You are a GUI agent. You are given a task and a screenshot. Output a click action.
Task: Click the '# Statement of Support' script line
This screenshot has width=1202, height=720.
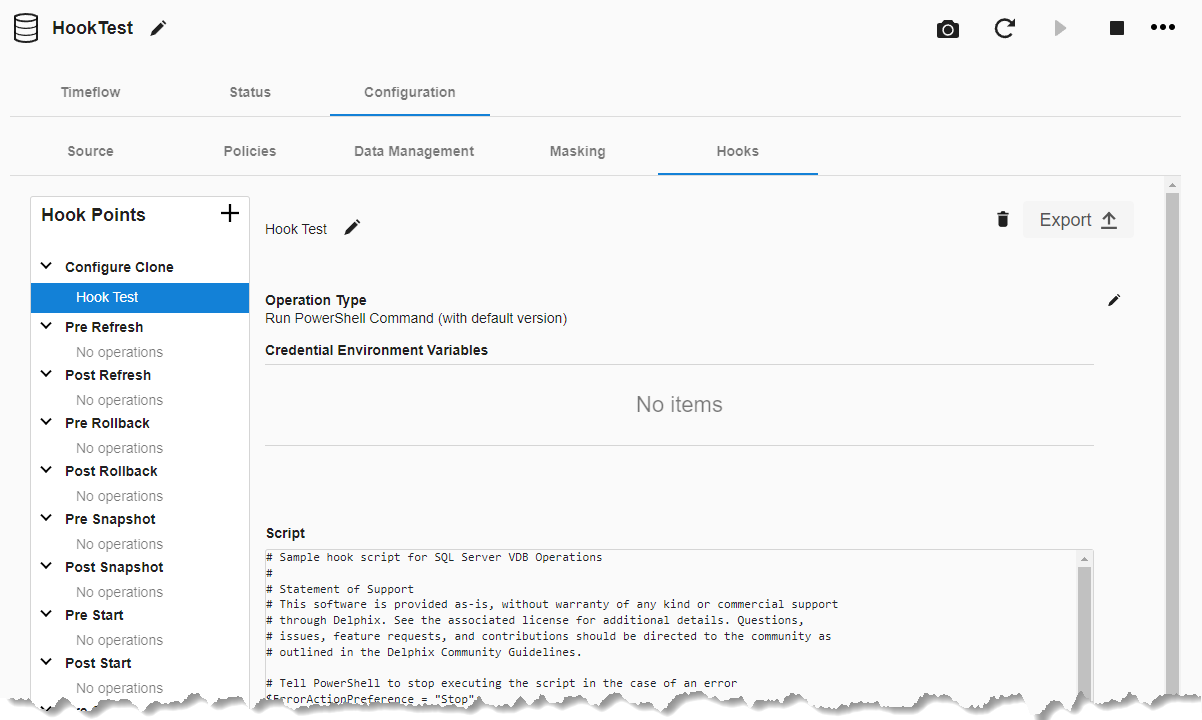click(340, 589)
